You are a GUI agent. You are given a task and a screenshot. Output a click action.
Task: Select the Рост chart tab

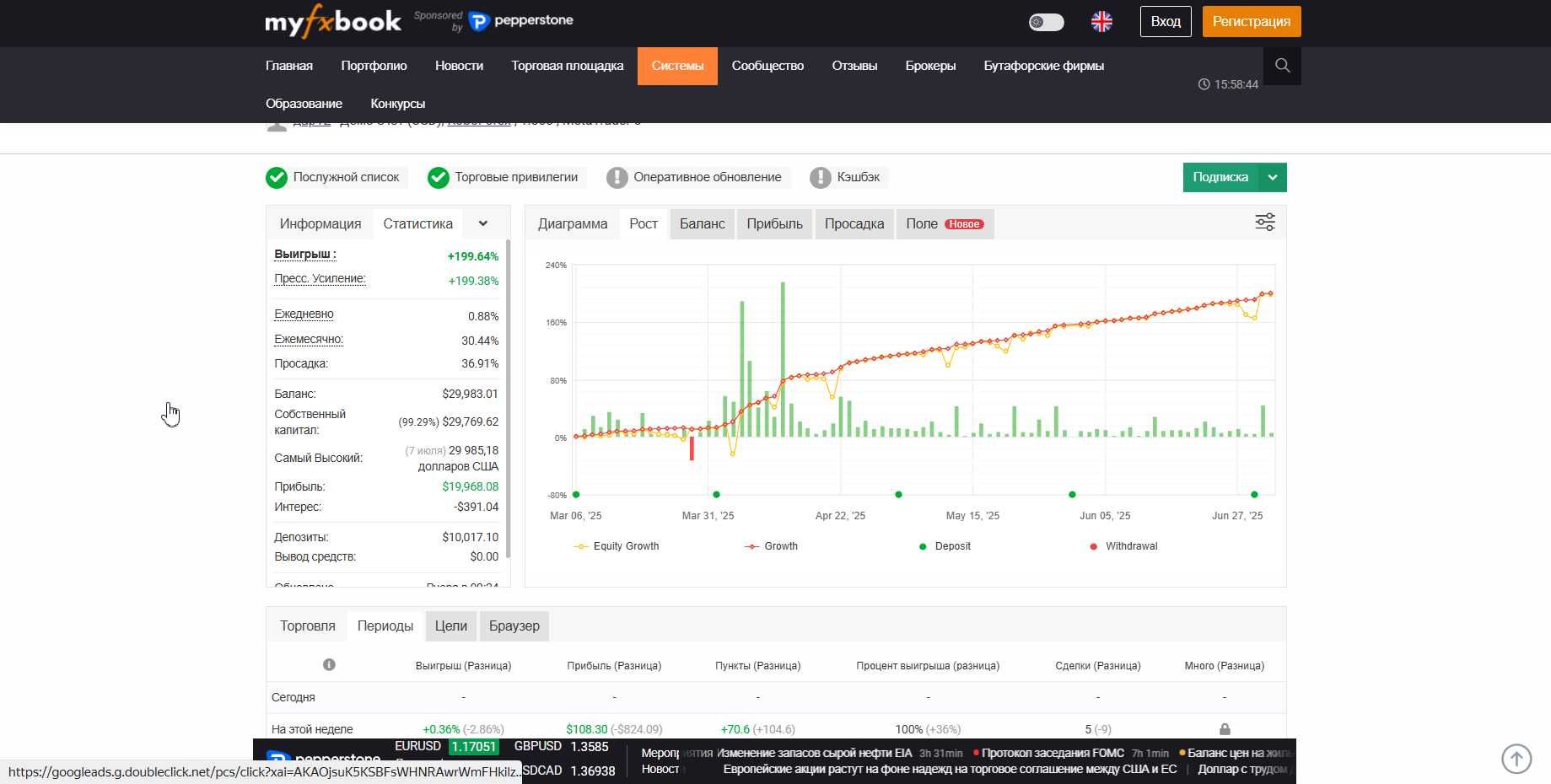pos(644,223)
